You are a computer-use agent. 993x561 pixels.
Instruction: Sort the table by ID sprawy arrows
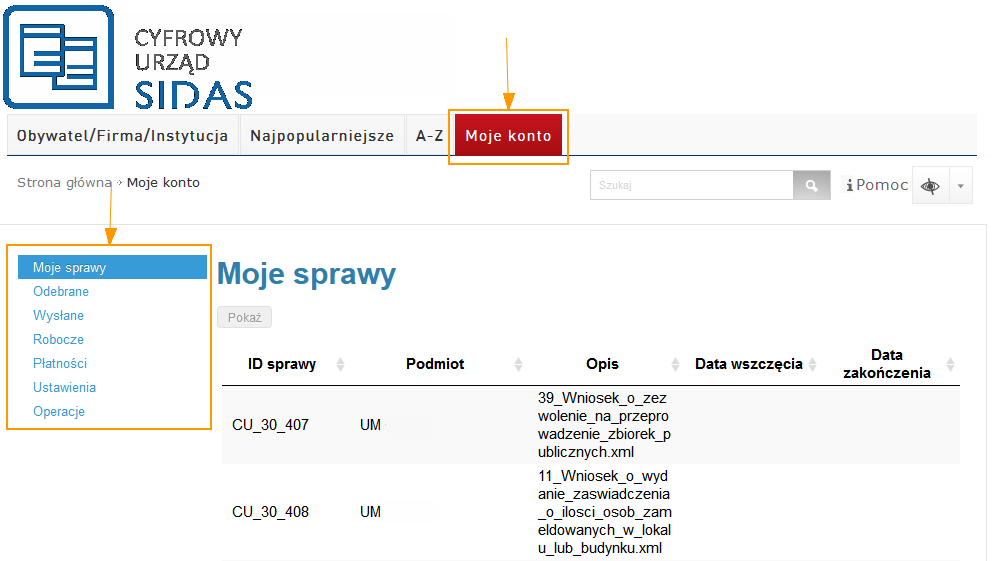(x=340, y=365)
